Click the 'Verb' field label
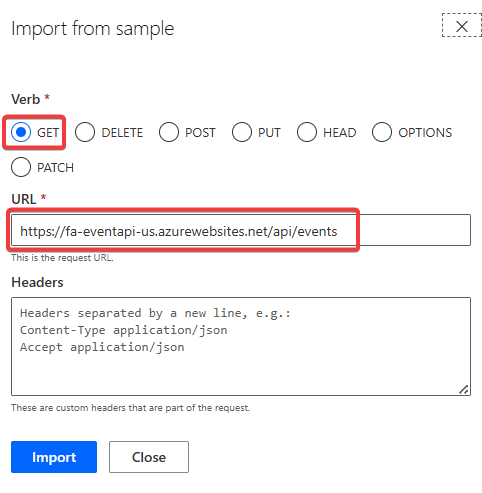The height and width of the screenshot is (493, 482). (x=26, y=99)
